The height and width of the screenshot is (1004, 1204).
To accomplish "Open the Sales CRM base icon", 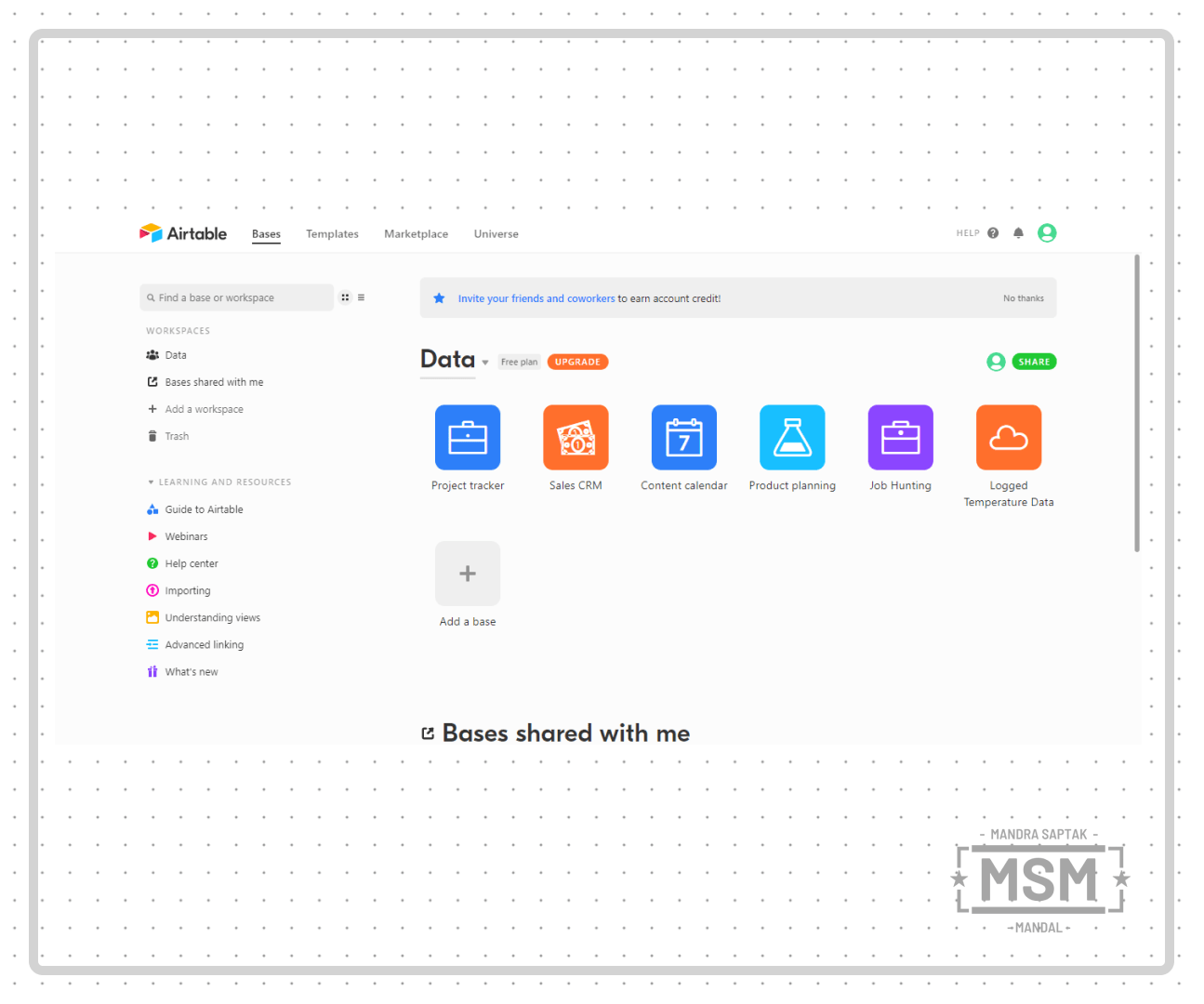I will [x=576, y=437].
